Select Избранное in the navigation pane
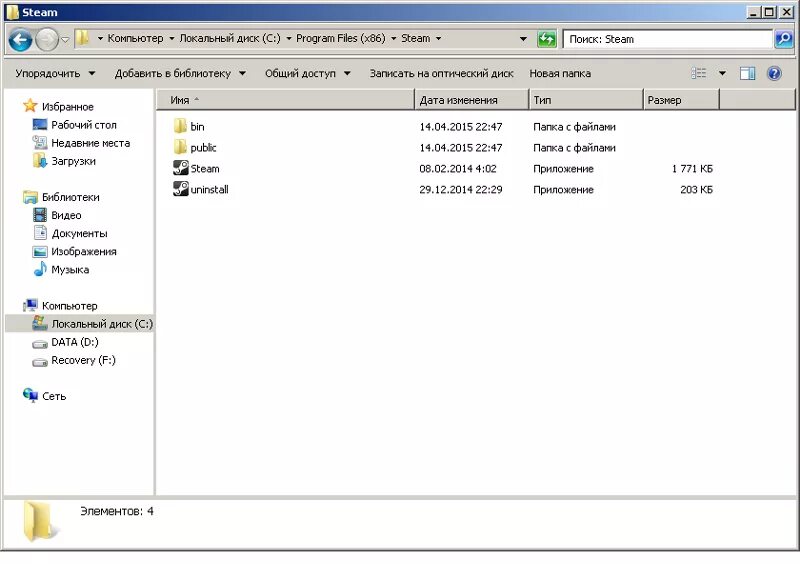Viewport: 800px width, 564px height. (68, 107)
